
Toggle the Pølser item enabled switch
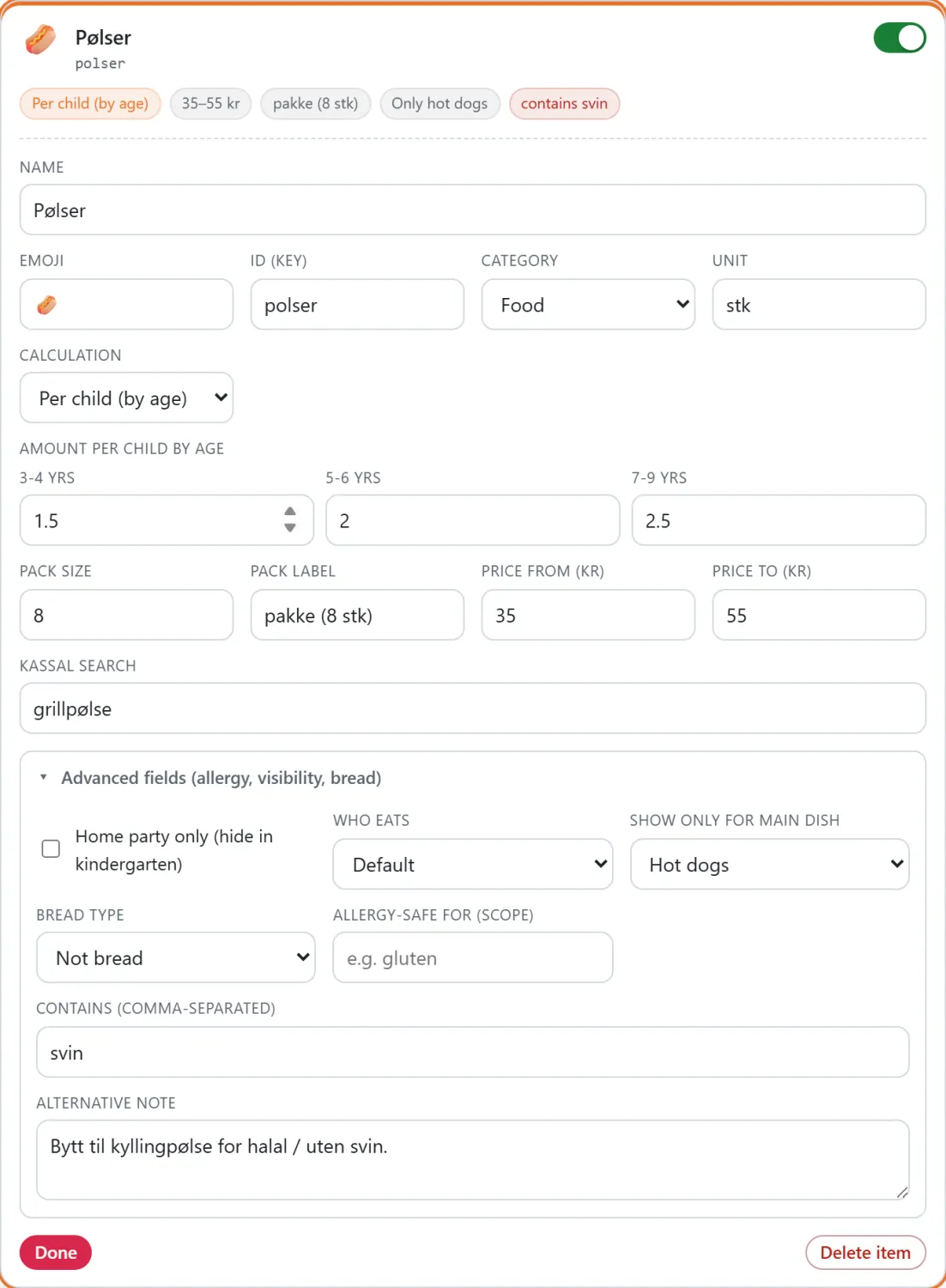pyautogui.click(x=900, y=38)
